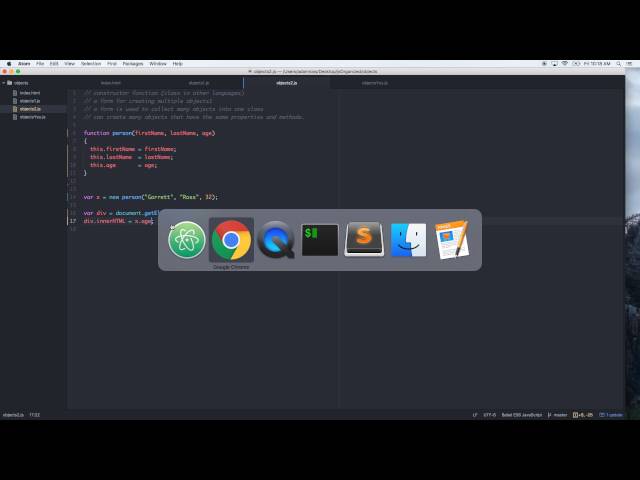Choose QuickTime Player in the app switcher
Image resolution: width=640 pixels, height=480 pixels.
[276, 240]
